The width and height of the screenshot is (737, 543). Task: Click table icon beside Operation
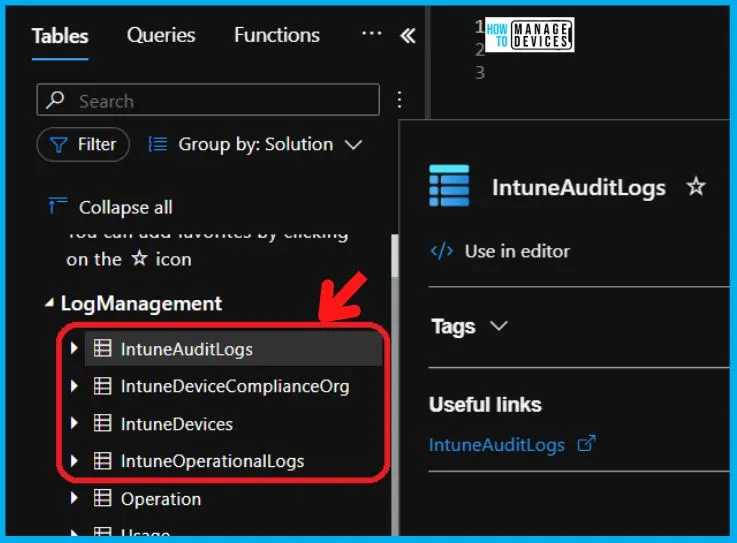[x=102, y=498]
